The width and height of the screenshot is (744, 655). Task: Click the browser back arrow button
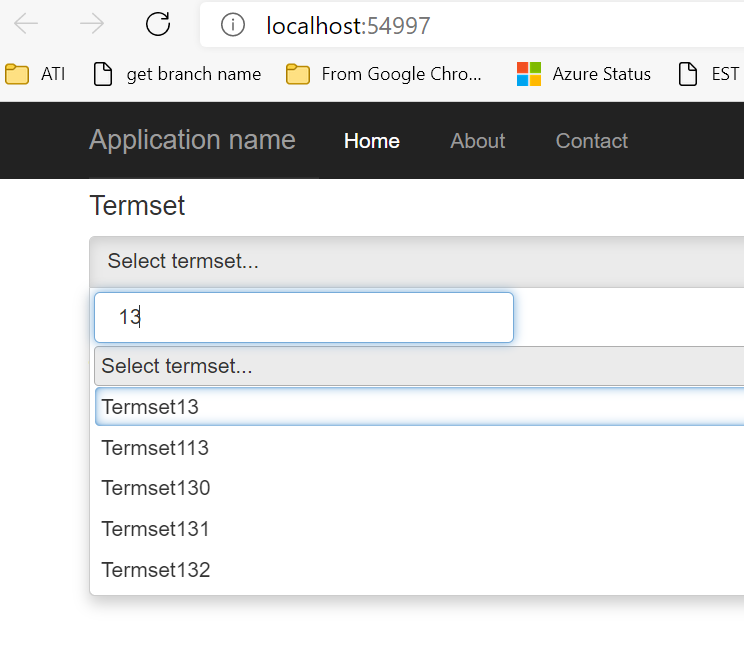click(26, 25)
